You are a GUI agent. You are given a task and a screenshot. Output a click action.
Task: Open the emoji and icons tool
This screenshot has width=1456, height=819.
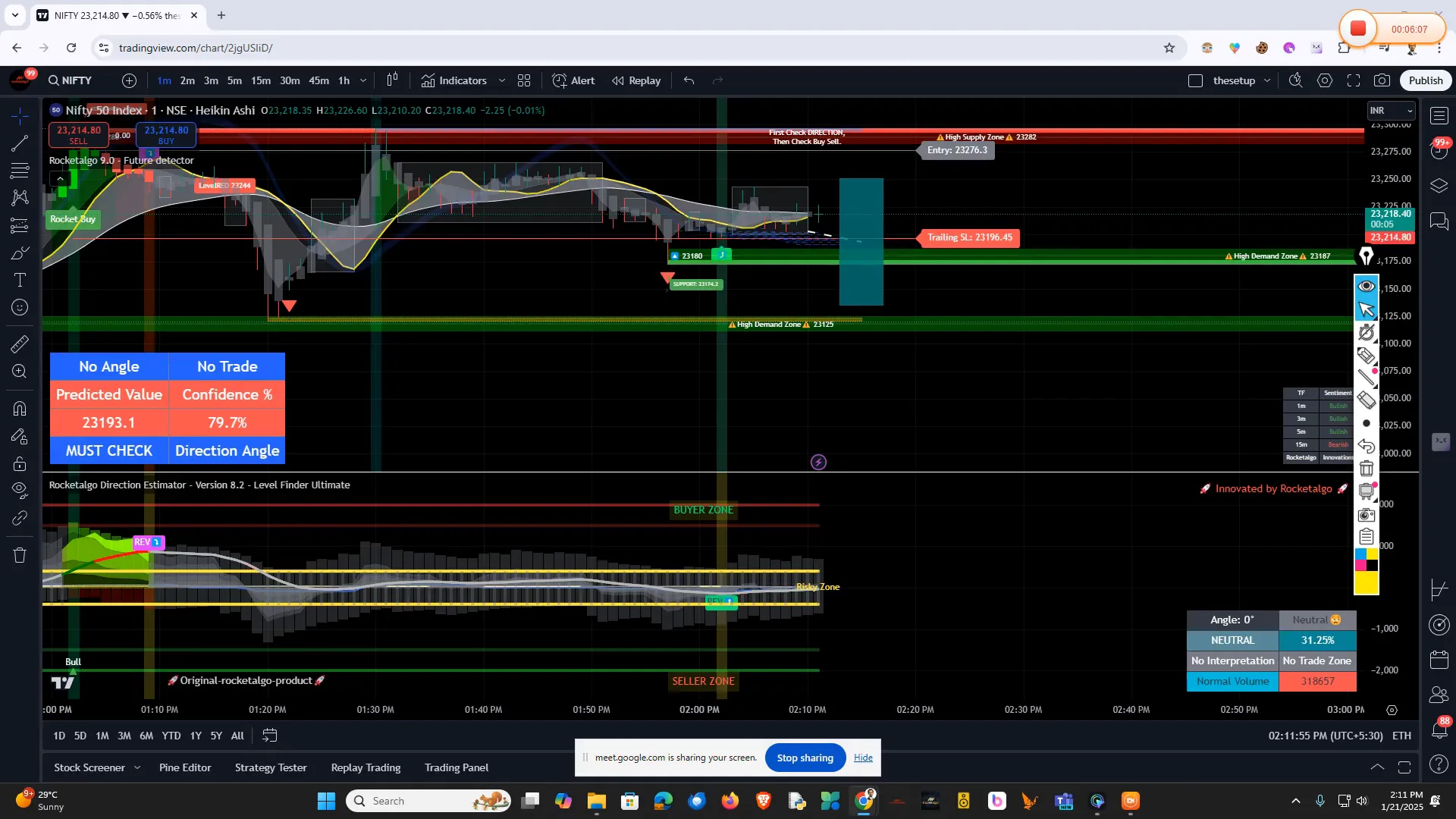(x=20, y=307)
